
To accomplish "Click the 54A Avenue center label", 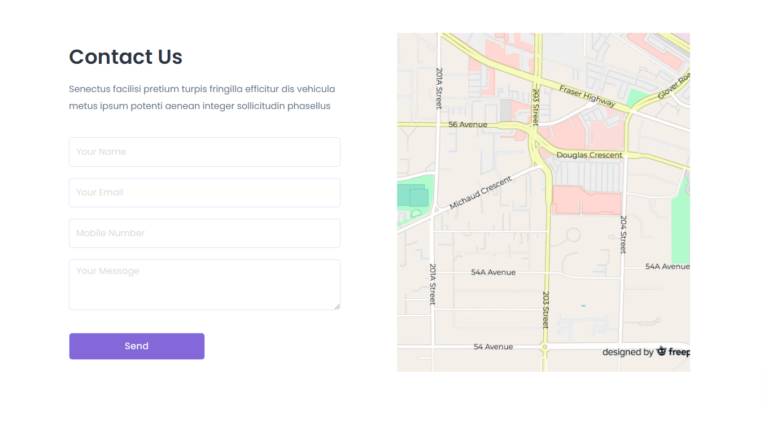I will (x=493, y=272).
